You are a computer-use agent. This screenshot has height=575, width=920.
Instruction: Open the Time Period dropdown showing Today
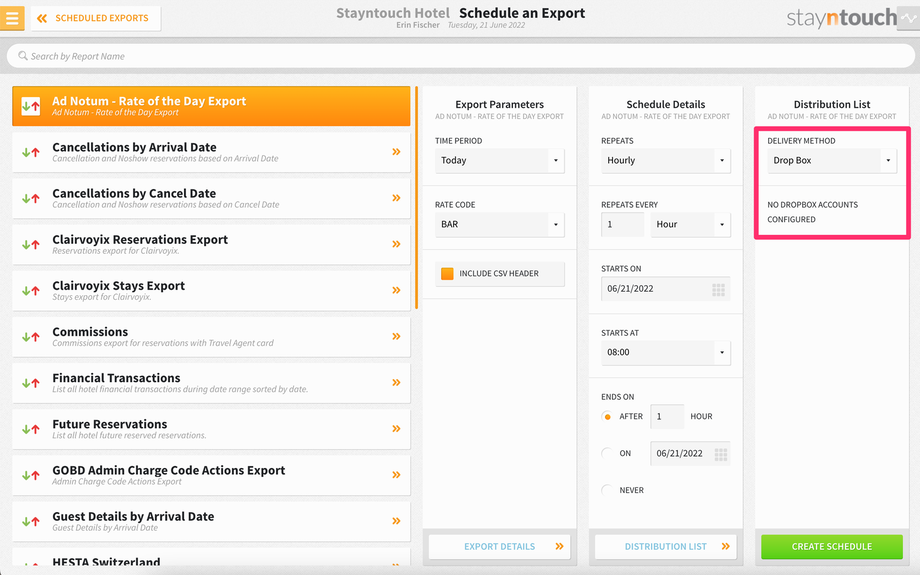499,160
